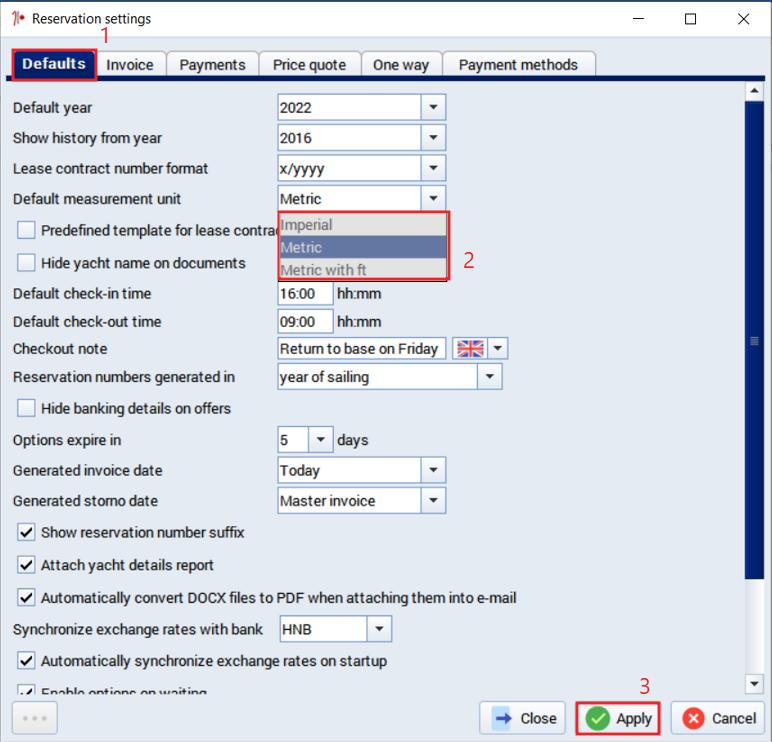The height and width of the screenshot is (742, 772).
Task: Collapse the Default measurement unit dropdown arrow
Action: click(433, 198)
